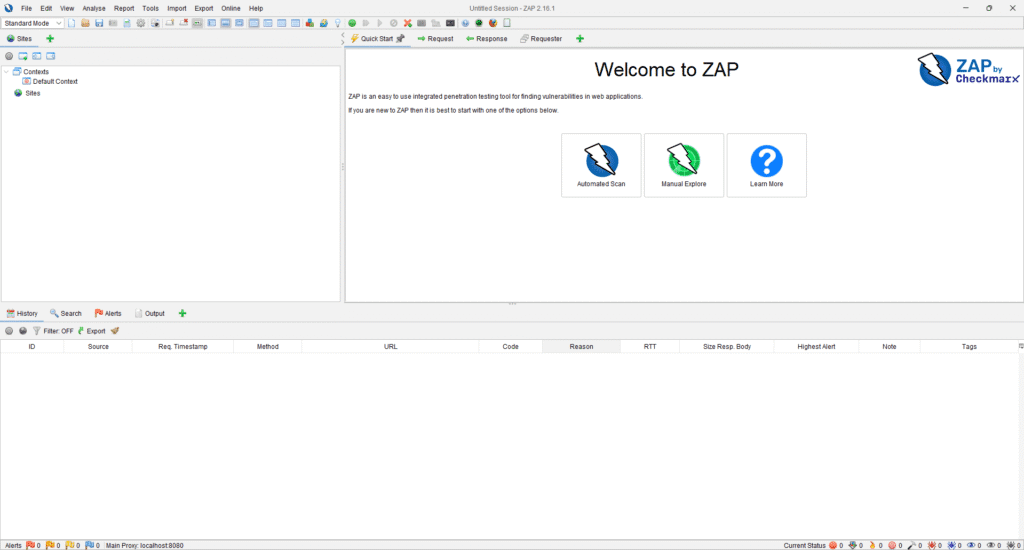Sort history by the URL column header

390,347
